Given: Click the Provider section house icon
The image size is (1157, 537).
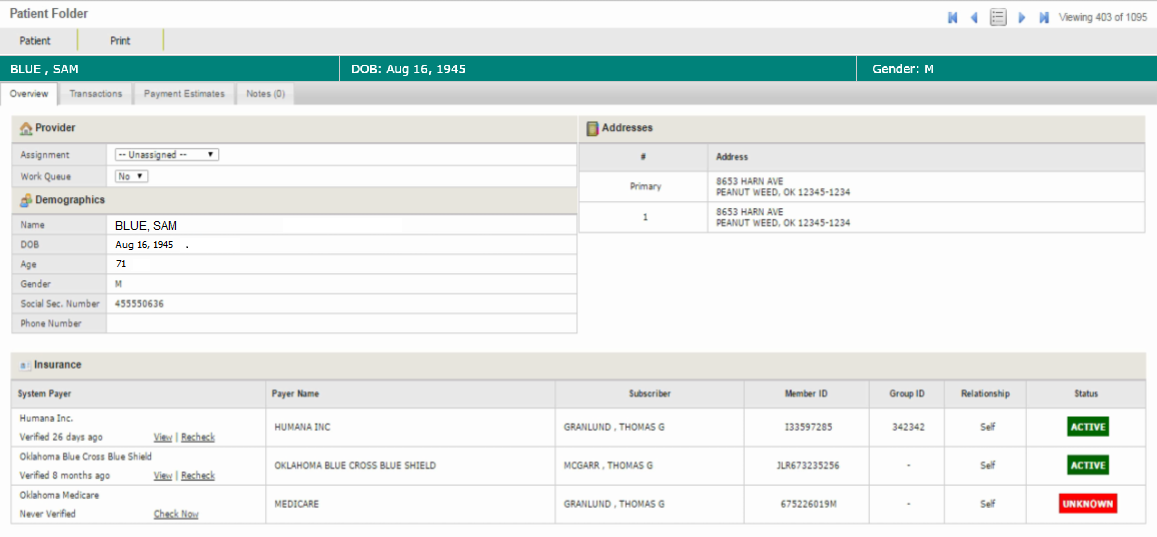Looking at the screenshot, I should coord(26,129).
